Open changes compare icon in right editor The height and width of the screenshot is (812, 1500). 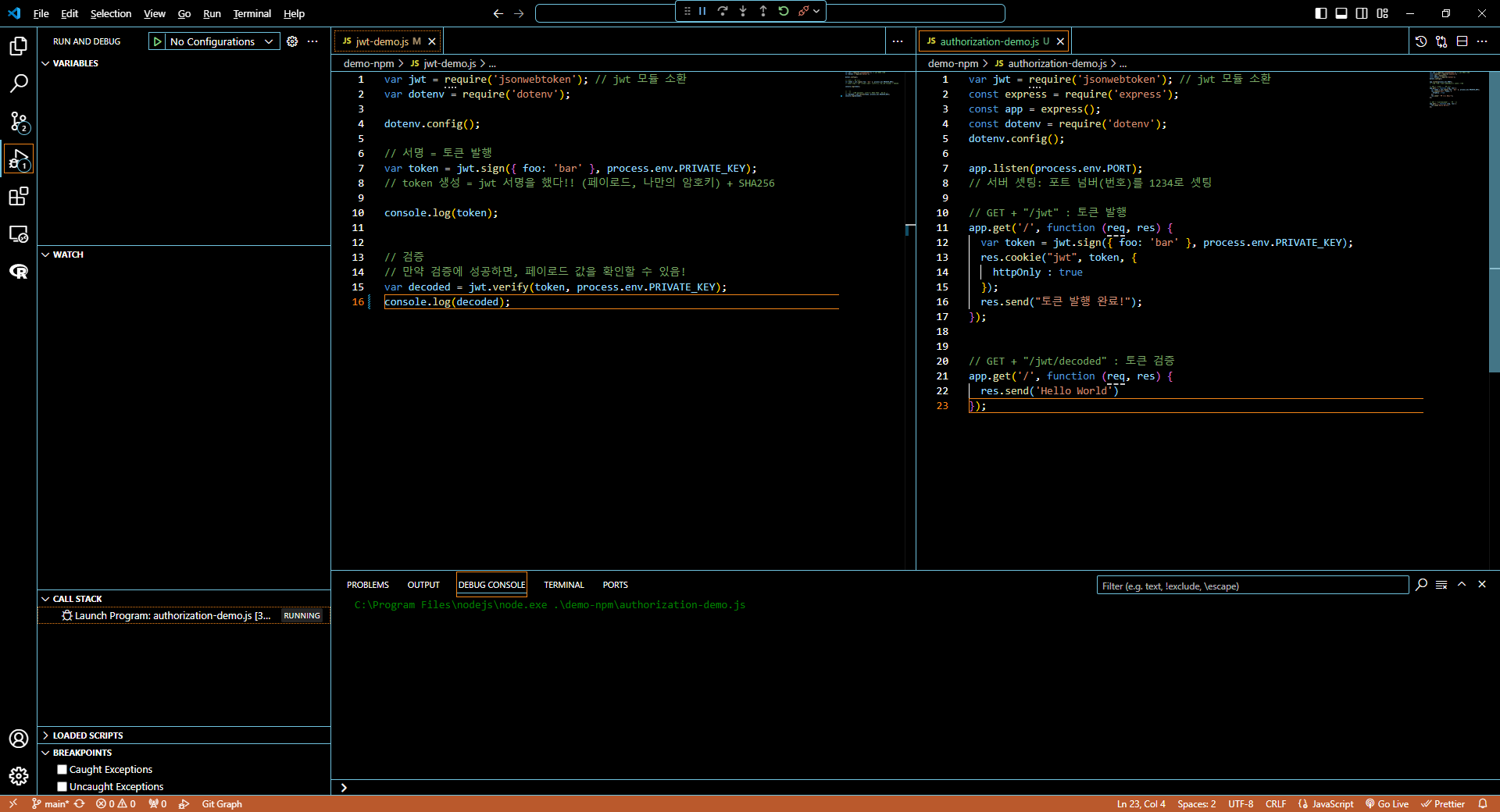(1441, 41)
